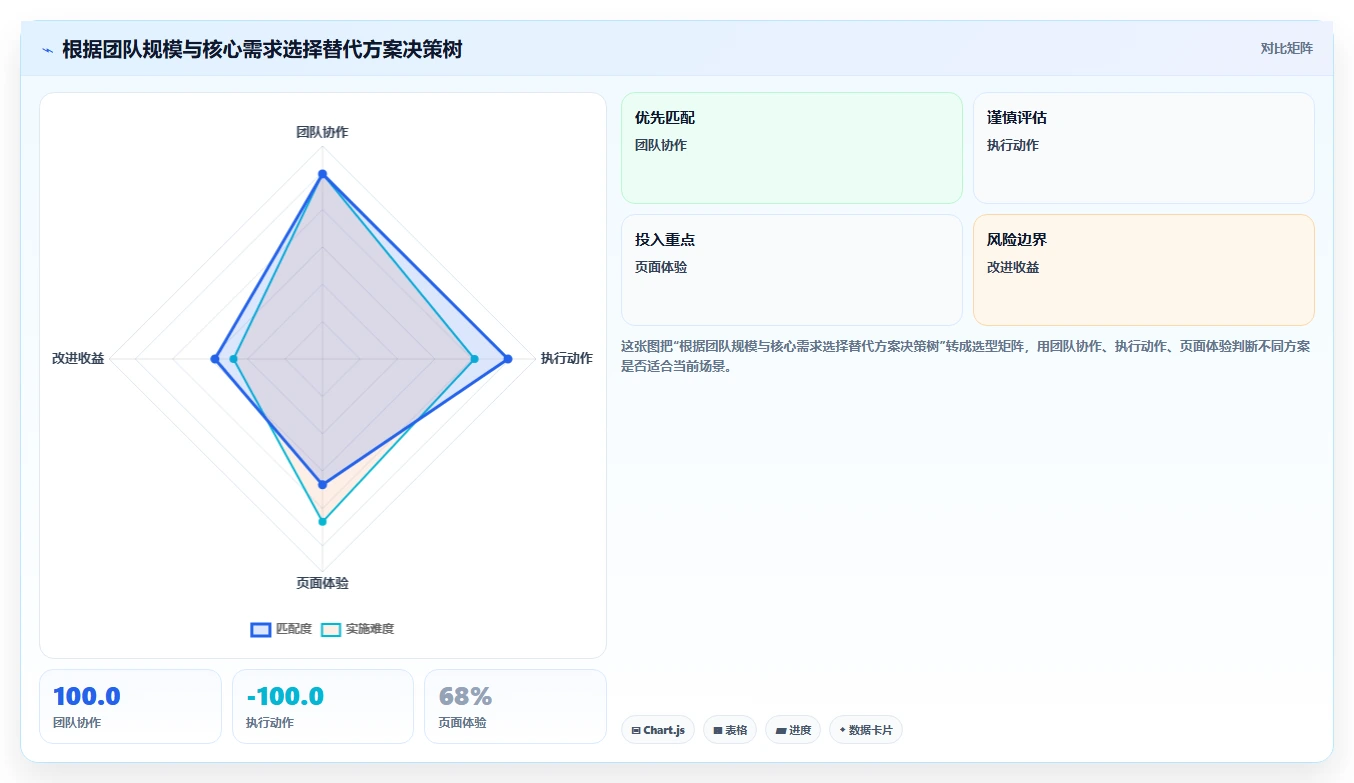Click the 实施难度 cyan legend swatch

click(x=331, y=629)
